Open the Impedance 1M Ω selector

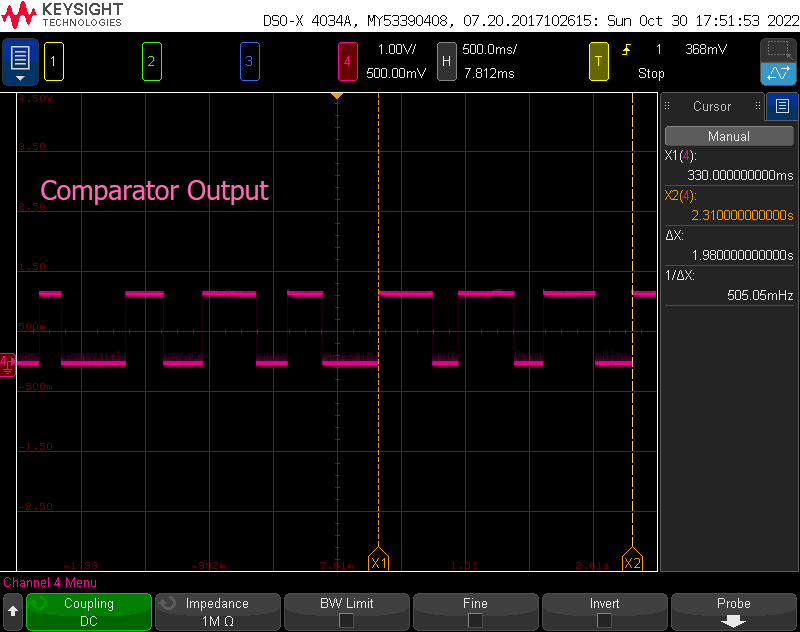click(217, 611)
